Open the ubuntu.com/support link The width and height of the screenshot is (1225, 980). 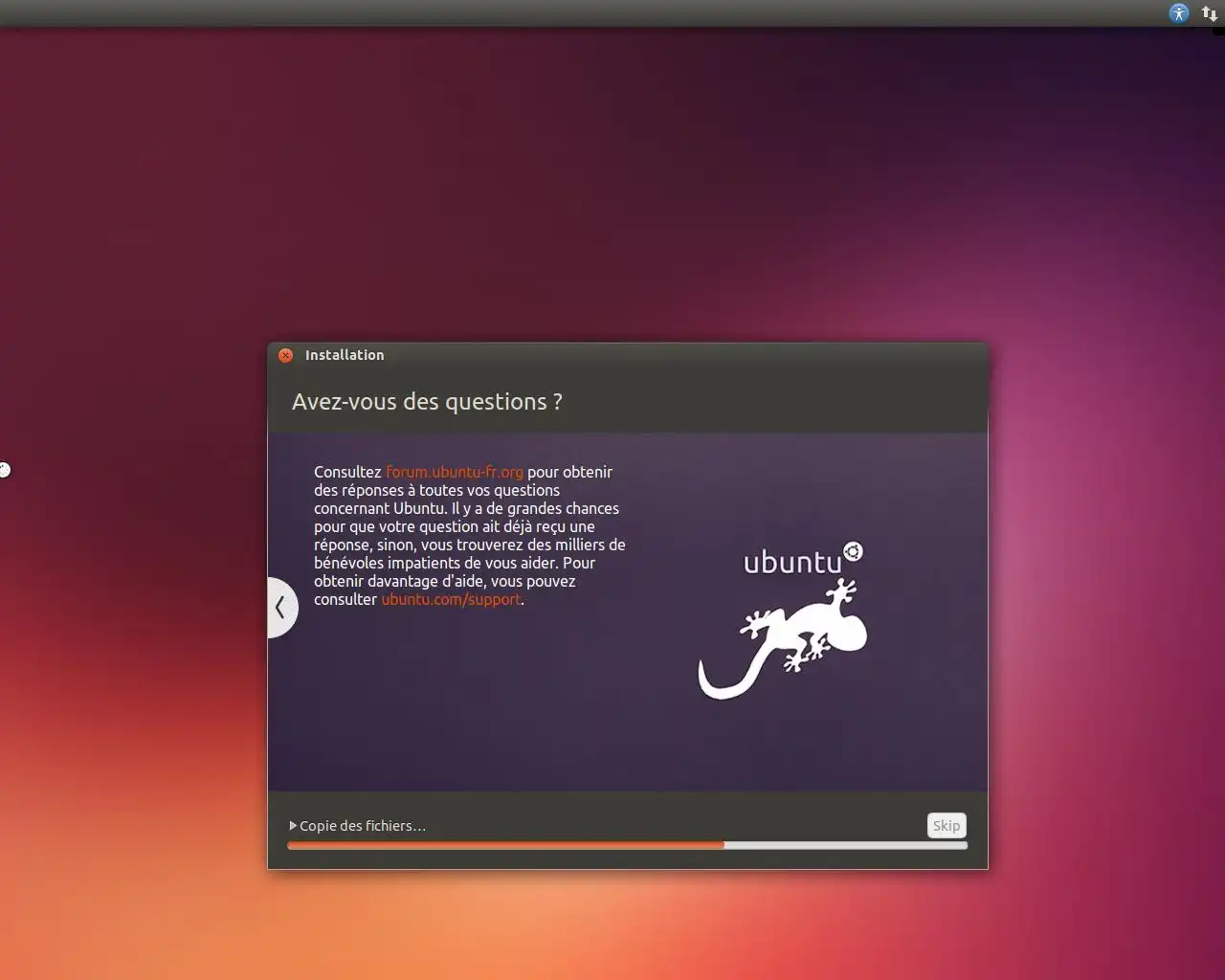452,599
